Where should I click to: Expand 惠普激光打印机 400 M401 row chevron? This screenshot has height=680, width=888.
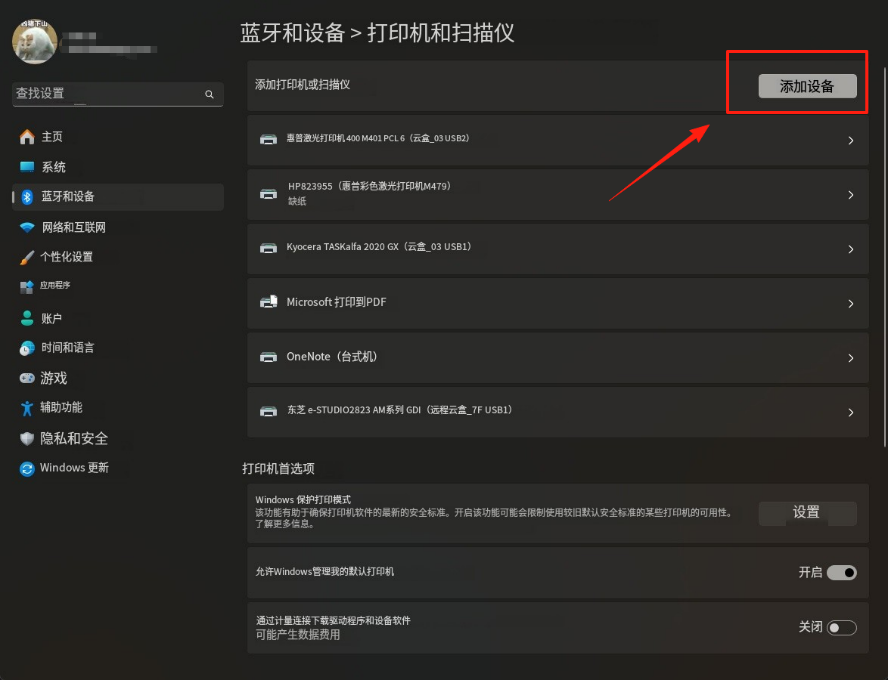pyautogui.click(x=851, y=140)
